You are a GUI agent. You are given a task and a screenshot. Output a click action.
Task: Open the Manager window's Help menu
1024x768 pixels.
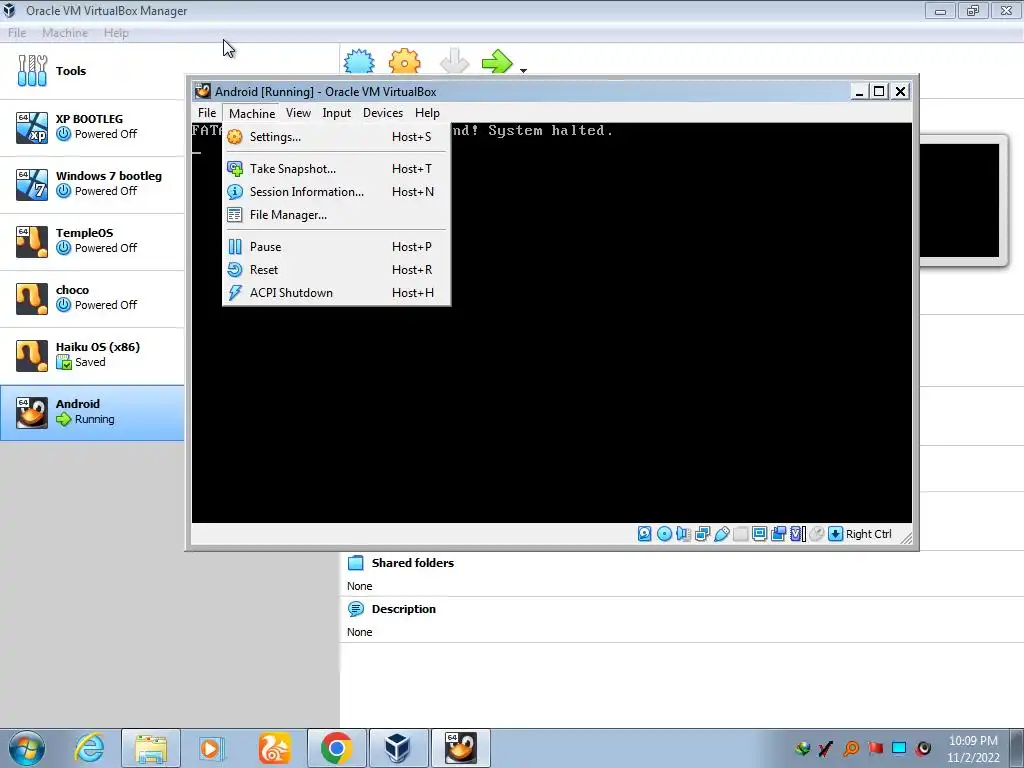tap(116, 33)
